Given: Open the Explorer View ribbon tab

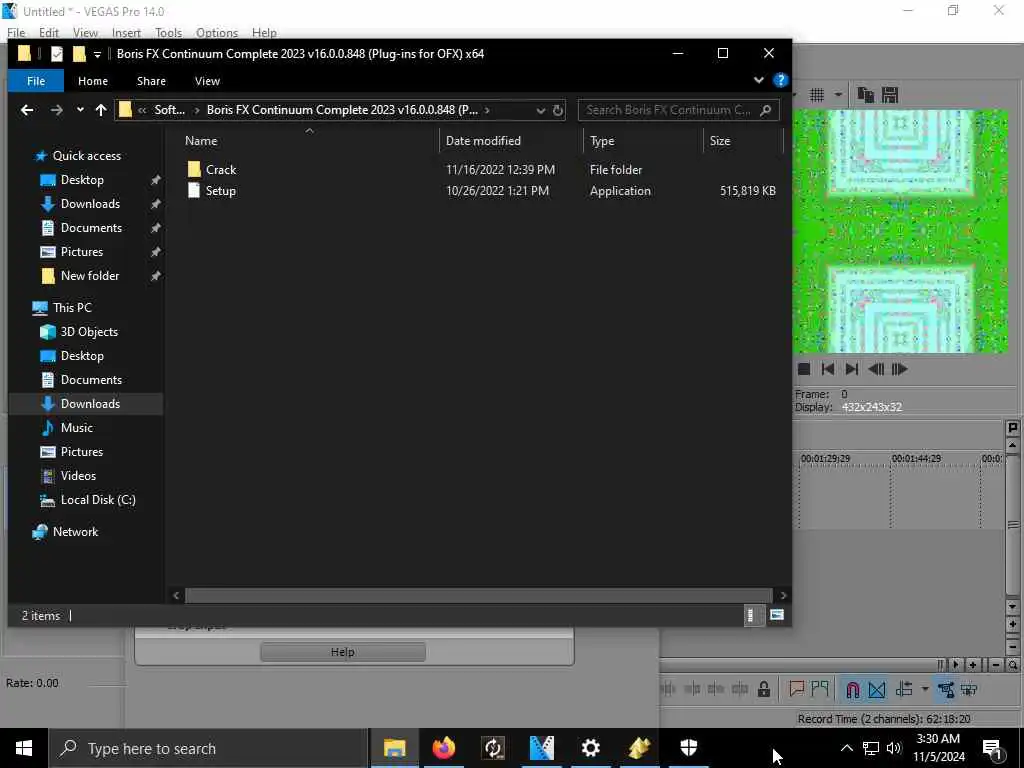Looking at the screenshot, I should pyautogui.click(x=207, y=81).
